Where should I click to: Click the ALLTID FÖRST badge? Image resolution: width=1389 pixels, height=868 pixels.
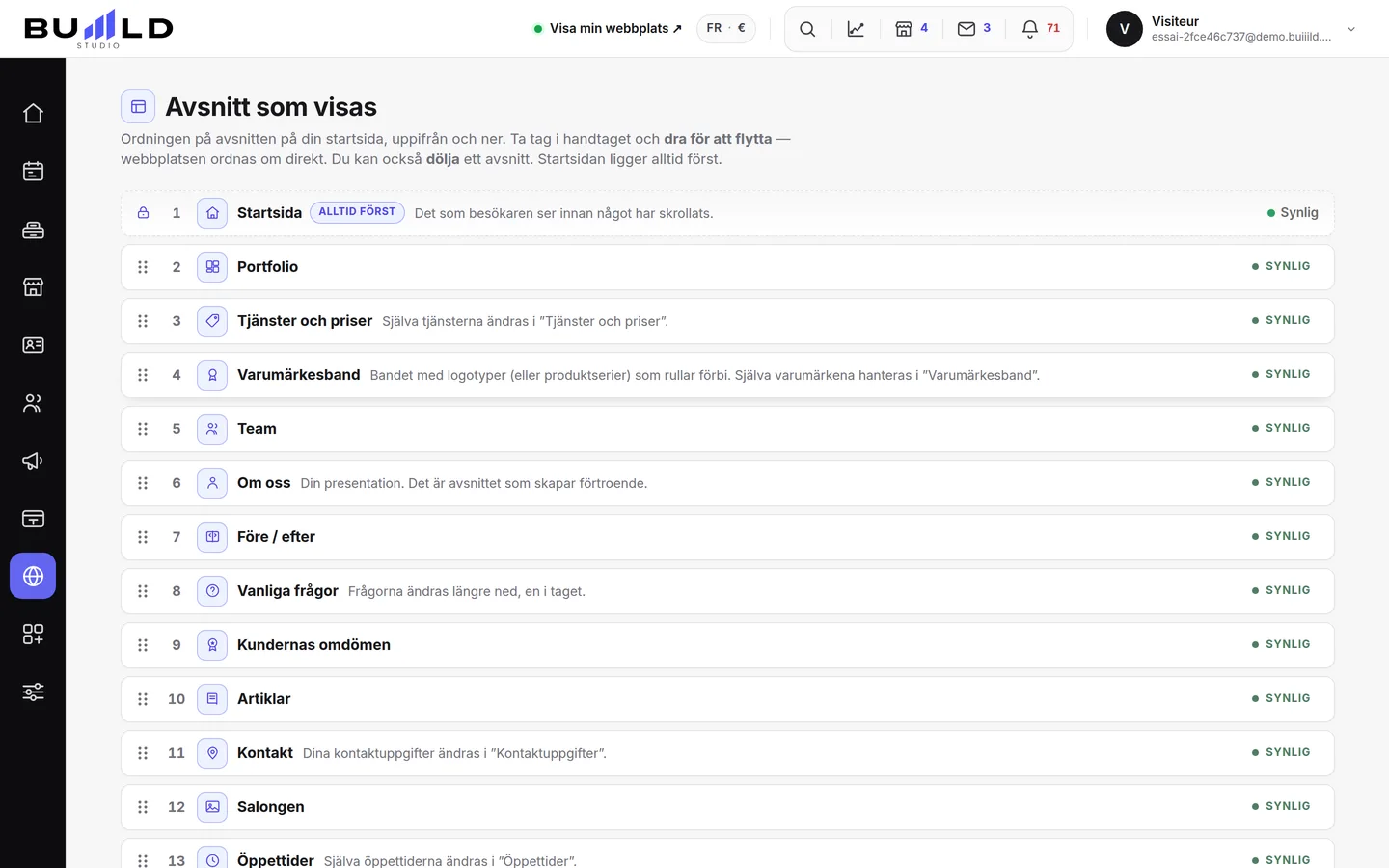click(x=357, y=212)
